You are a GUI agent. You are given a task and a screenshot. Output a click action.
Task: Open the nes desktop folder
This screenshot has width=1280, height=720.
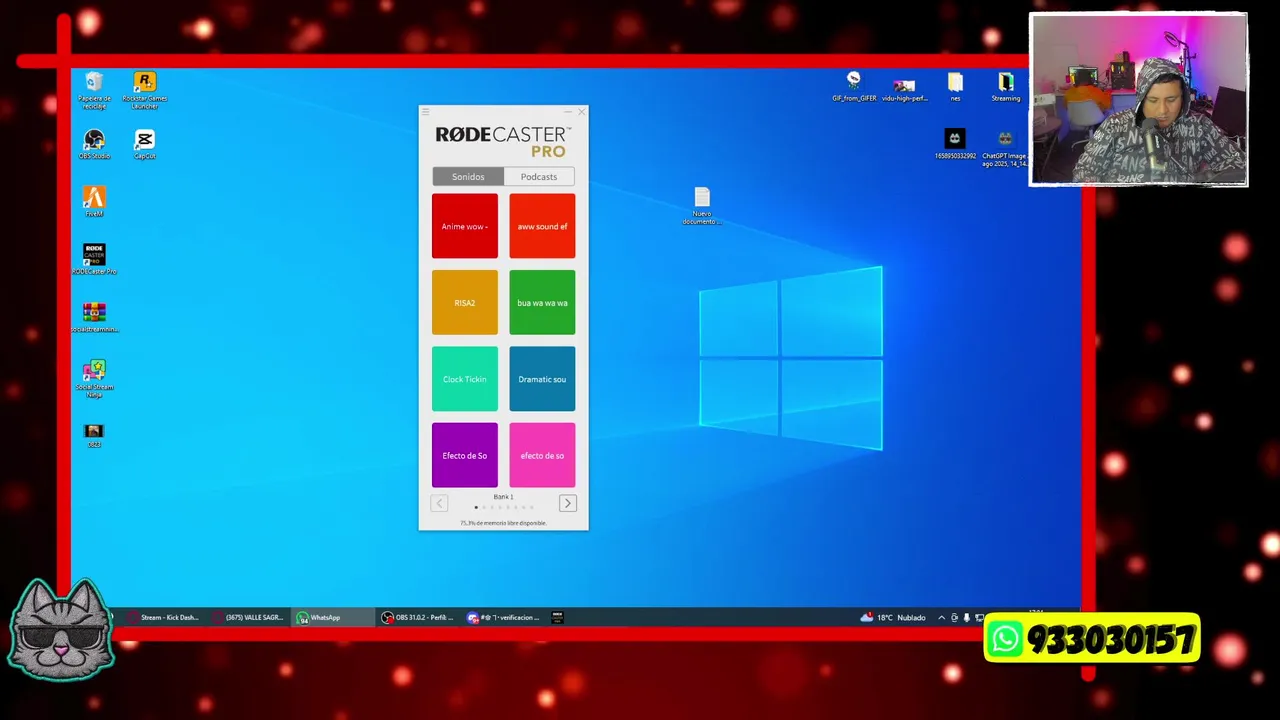955,87
